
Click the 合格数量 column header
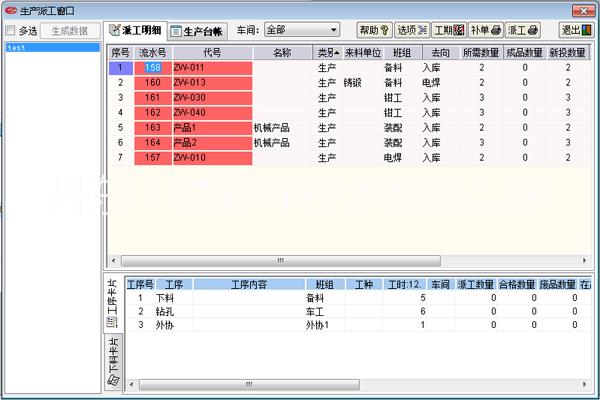point(517,284)
